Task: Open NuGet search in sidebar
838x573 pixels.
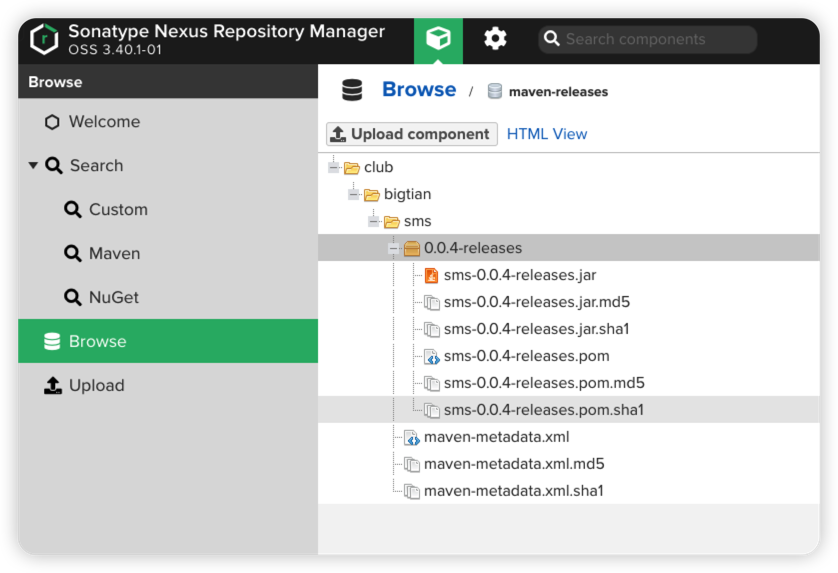Action: click(x=168, y=297)
